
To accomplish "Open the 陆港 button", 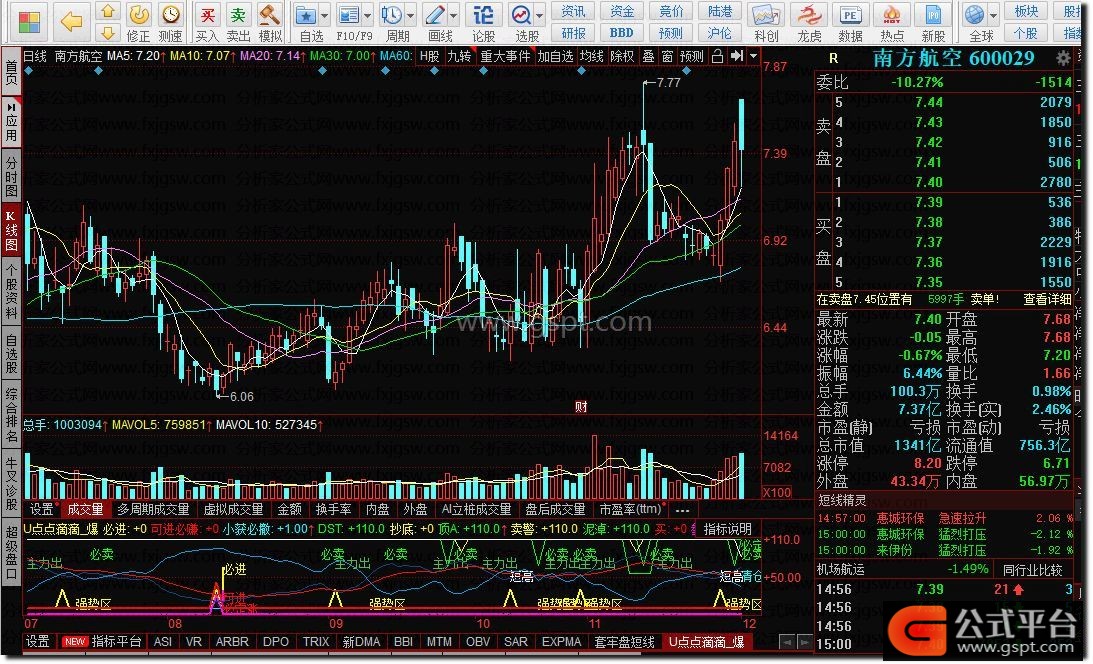I will pyautogui.click(x=719, y=11).
